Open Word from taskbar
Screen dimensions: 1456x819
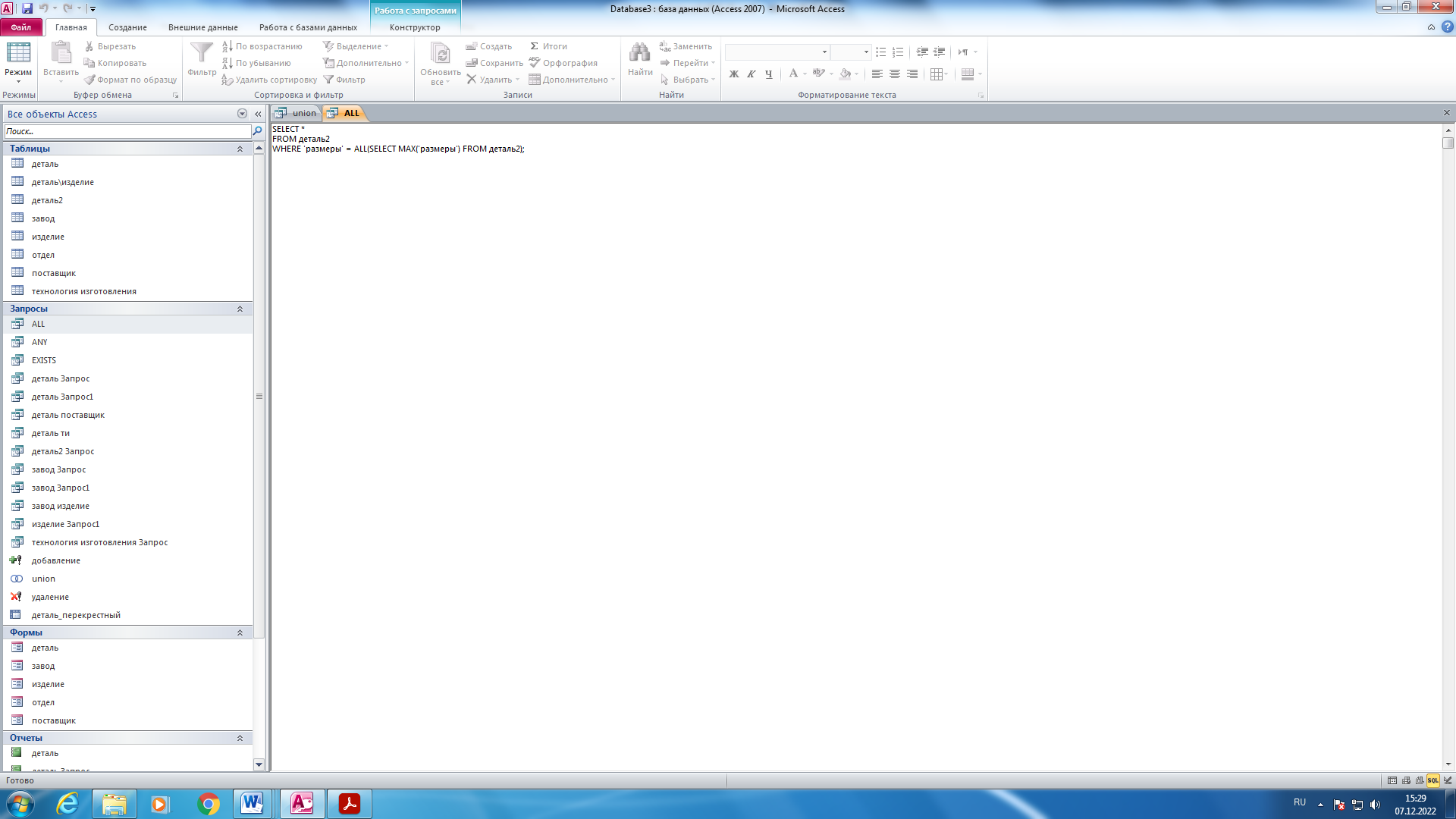(252, 804)
